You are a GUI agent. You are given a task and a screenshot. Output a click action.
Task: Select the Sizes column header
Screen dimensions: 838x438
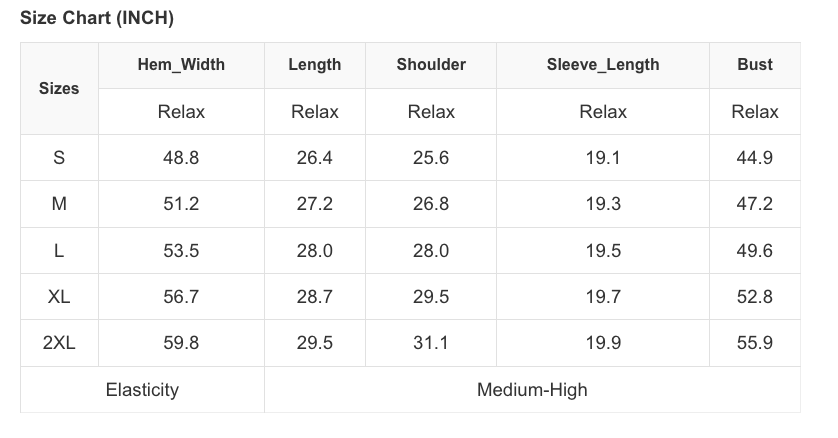(59, 88)
